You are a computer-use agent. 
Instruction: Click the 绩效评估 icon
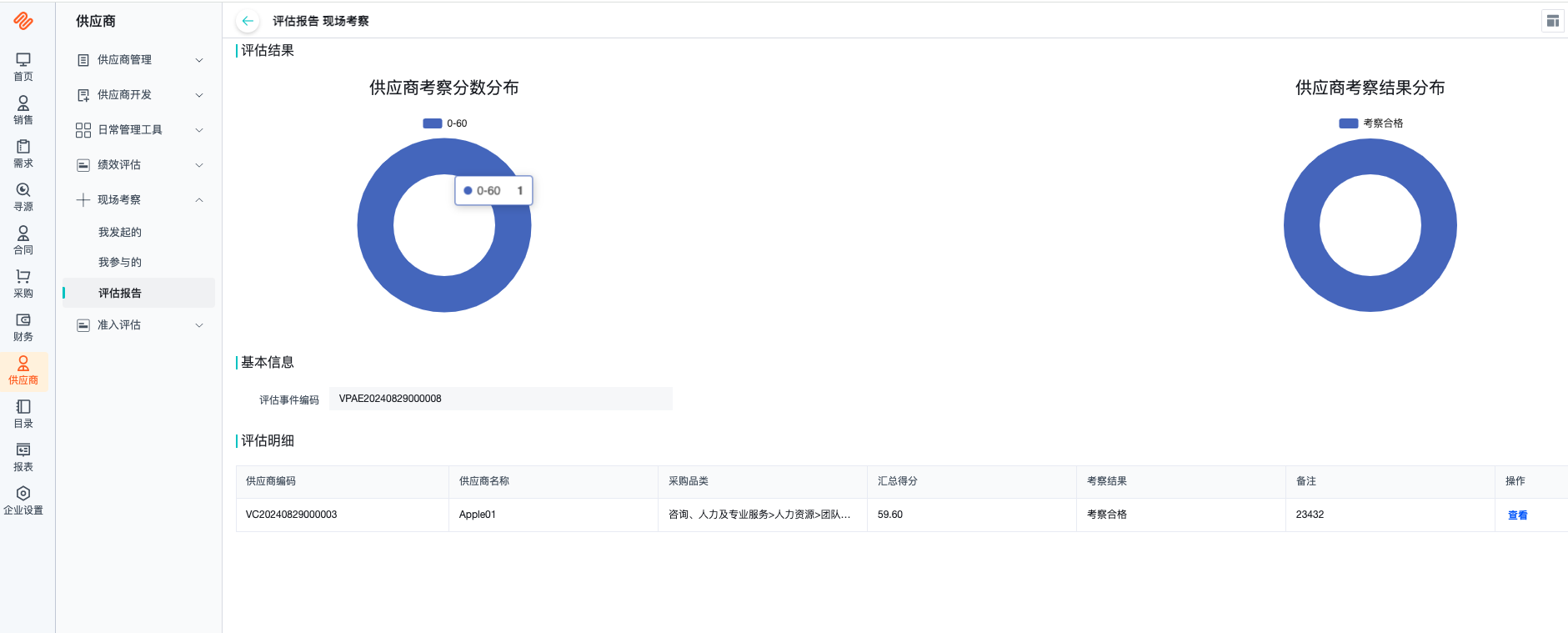[x=83, y=165]
